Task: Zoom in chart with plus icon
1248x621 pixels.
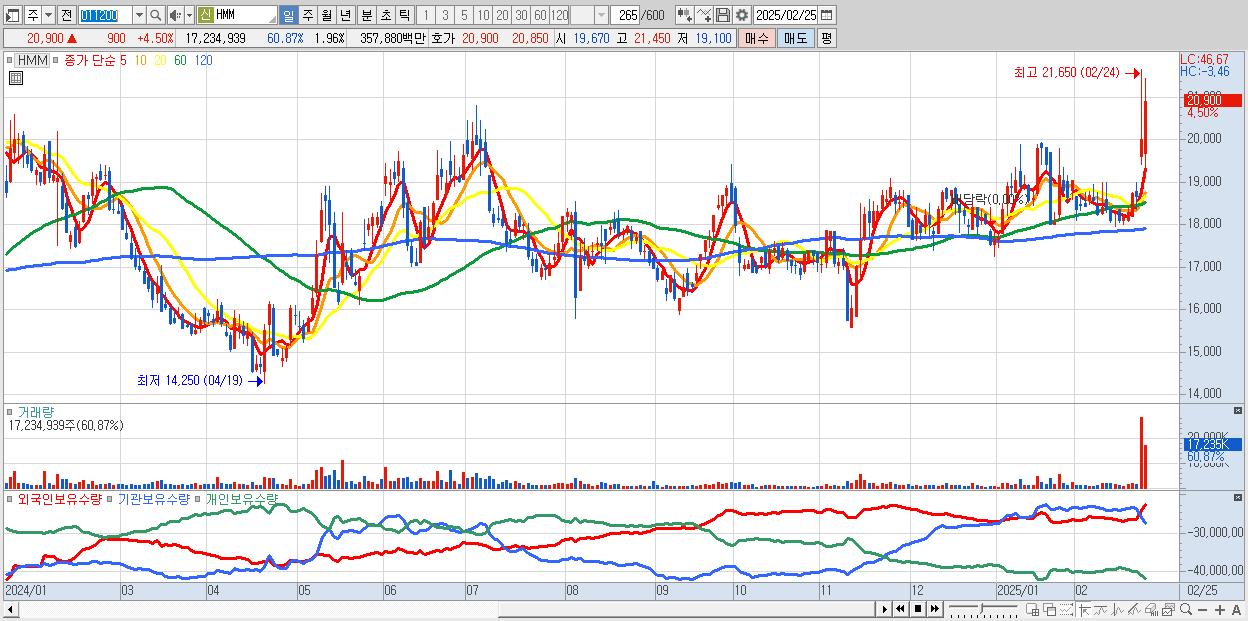Action: [1220, 610]
